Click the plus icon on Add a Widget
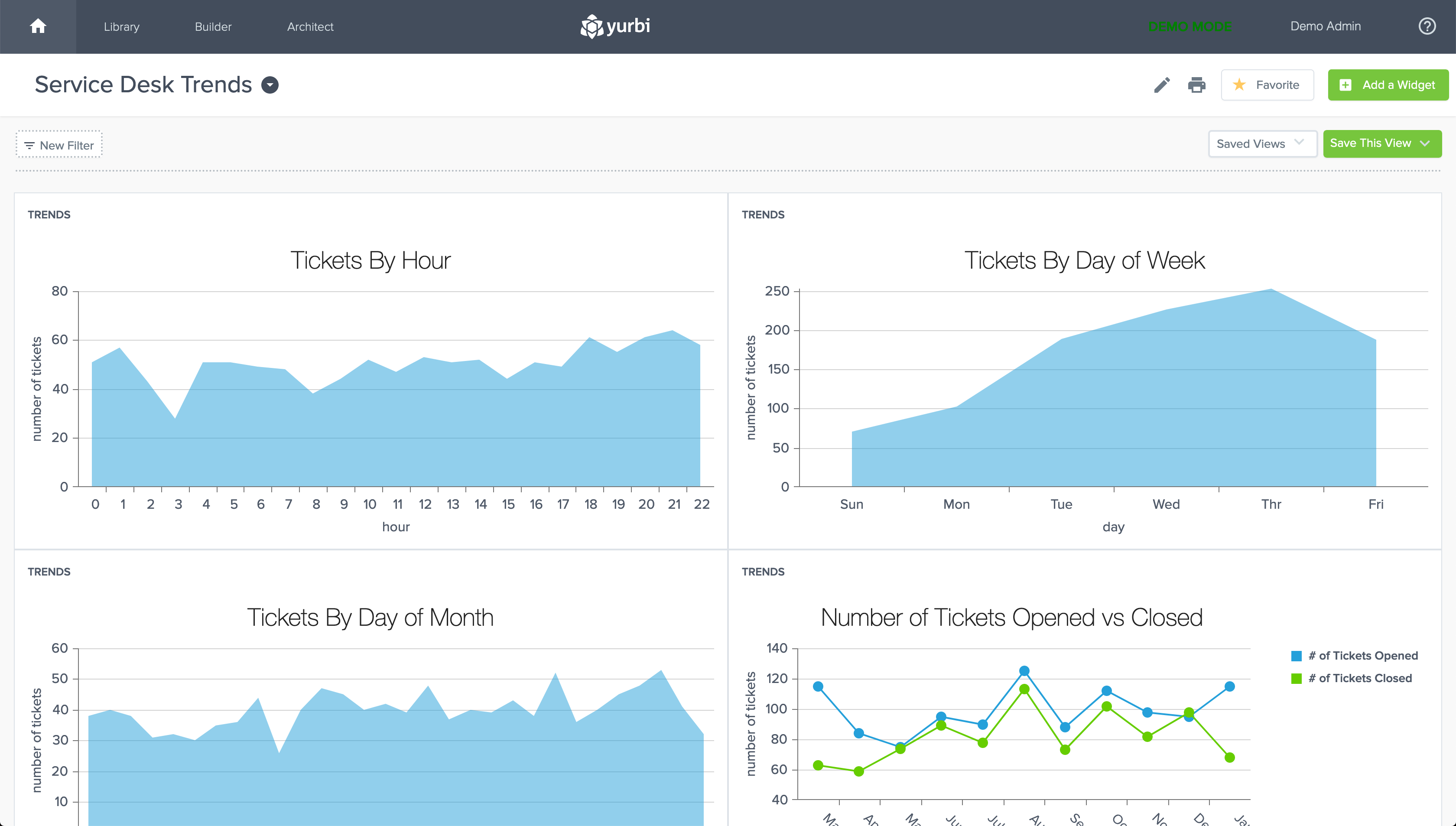 (x=1345, y=85)
